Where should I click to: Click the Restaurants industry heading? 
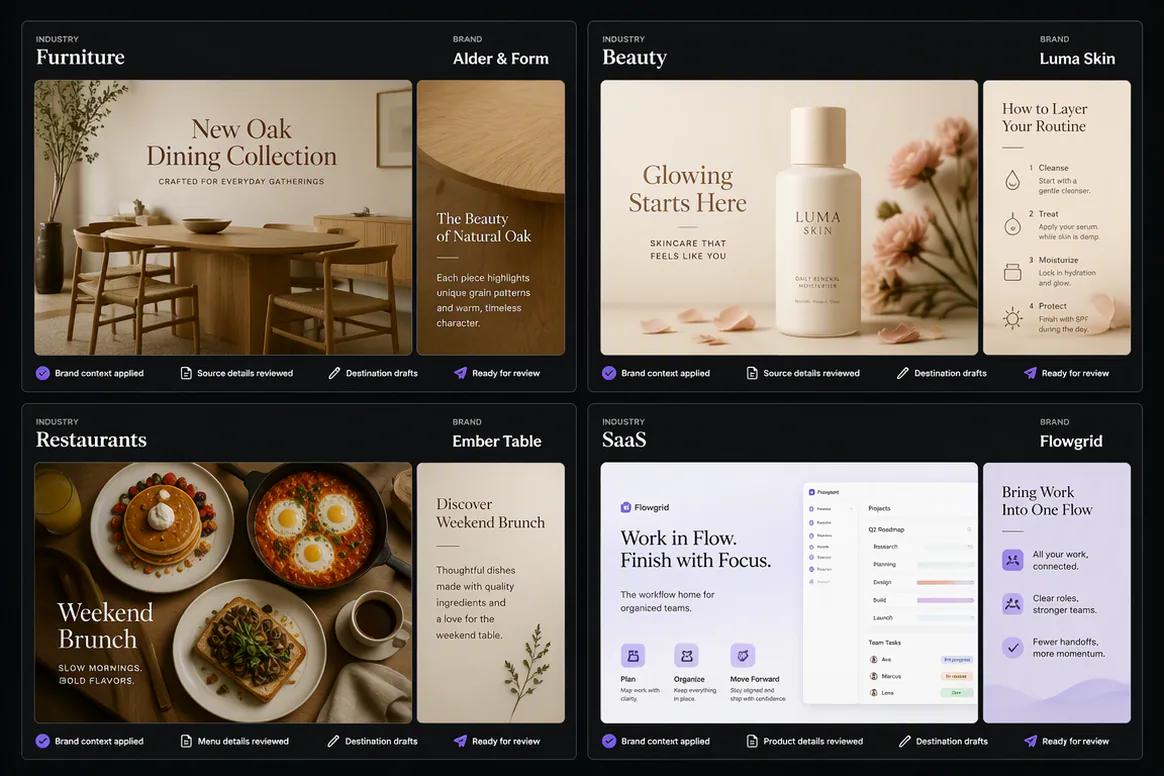click(x=91, y=440)
